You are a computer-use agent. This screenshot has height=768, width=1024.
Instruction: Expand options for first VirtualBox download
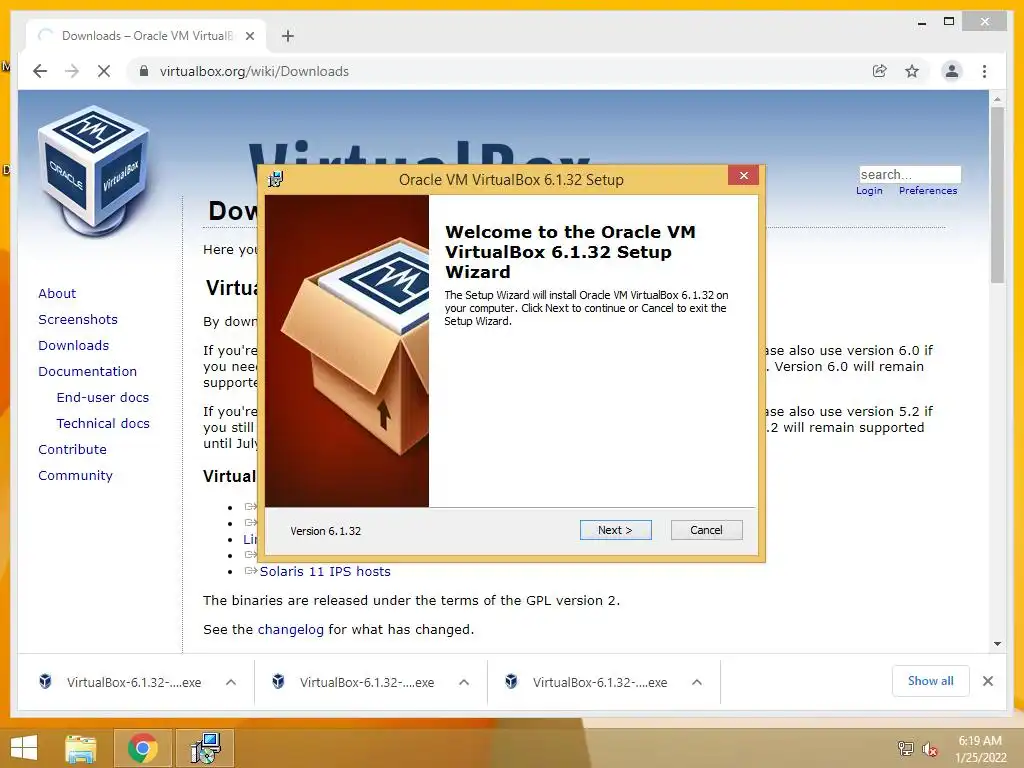231,682
